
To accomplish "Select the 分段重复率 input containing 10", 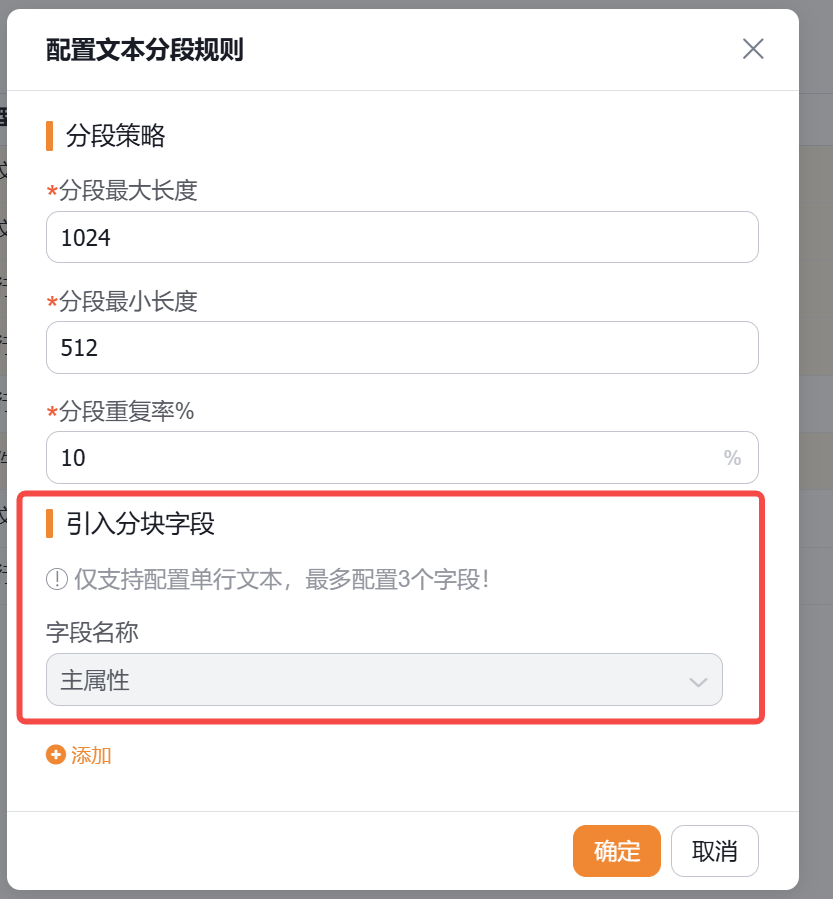I will tap(380, 458).
